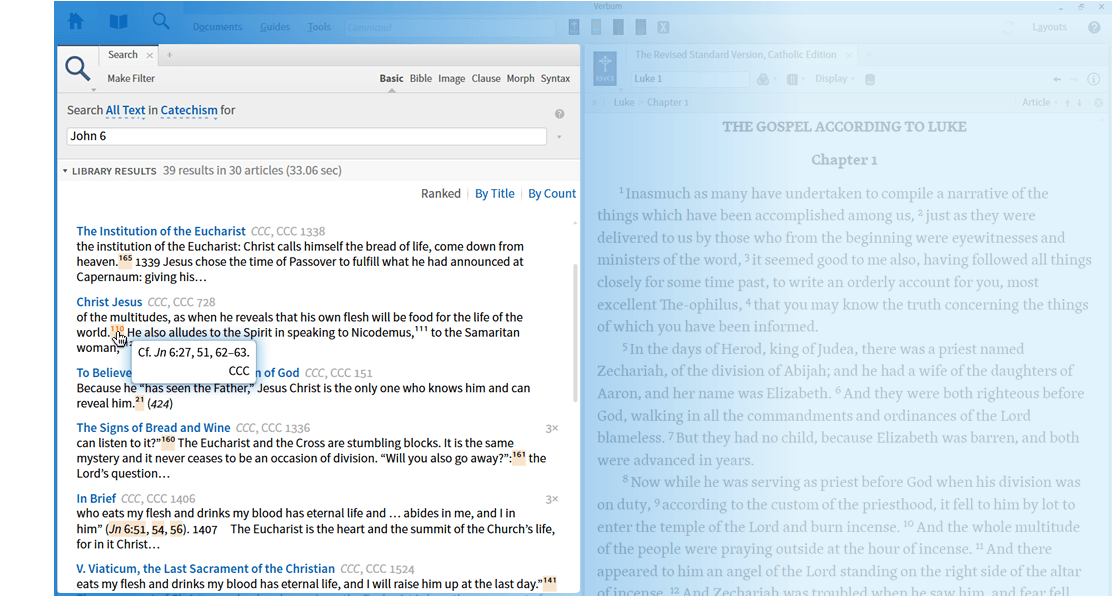The width and height of the screenshot is (1112, 596).
Task: Click footnote 111 after Nicodemus
Action: pyautogui.click(x=421, y=329)
